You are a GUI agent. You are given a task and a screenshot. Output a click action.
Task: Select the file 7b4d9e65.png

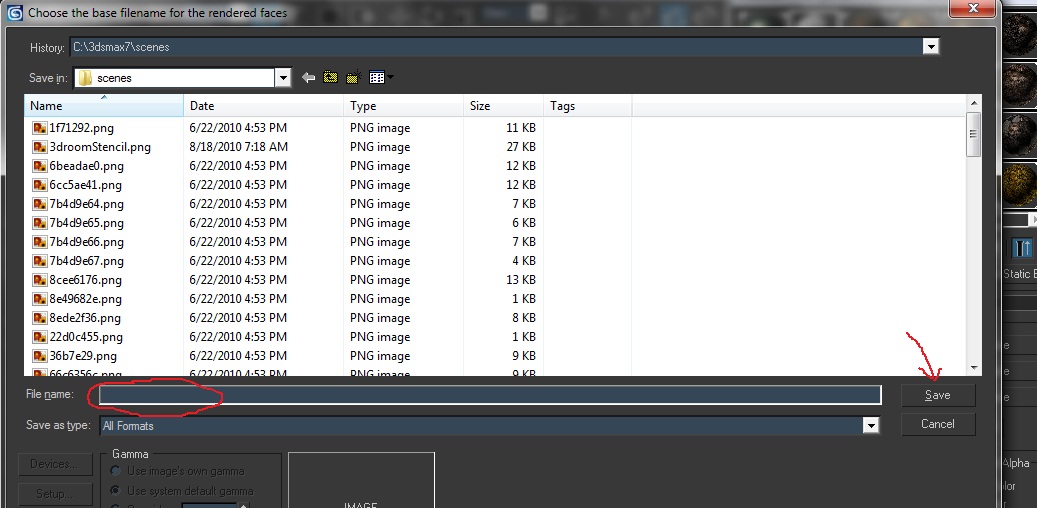pos(87,223)
